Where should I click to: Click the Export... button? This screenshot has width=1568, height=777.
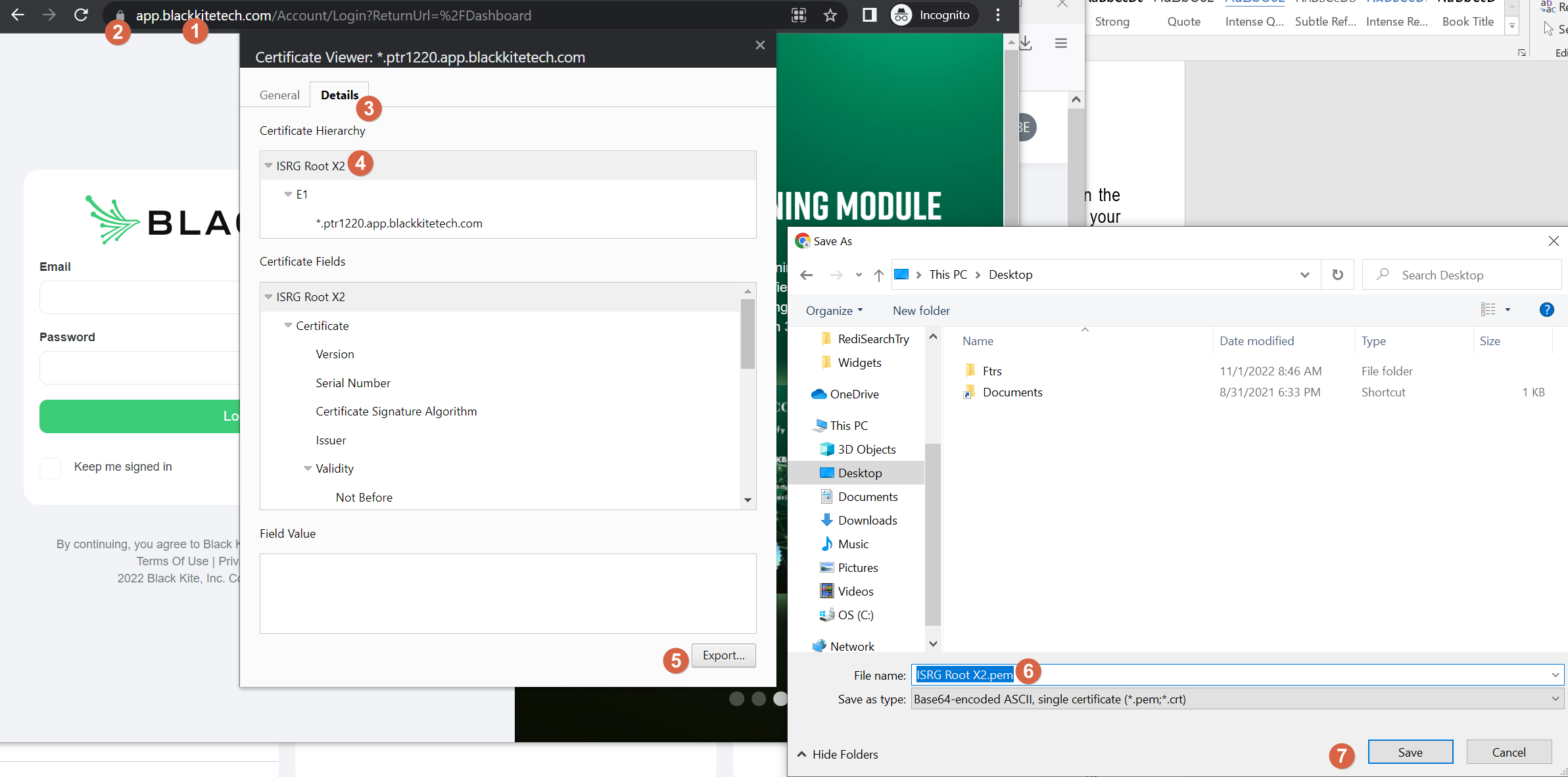pyautogui.click(x=723, y=655)
